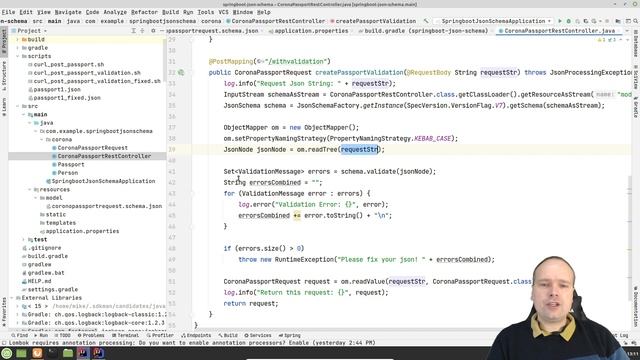Switch to first IntelliJ window in taskbar
The image size is (640, 360).
[83, 353]
